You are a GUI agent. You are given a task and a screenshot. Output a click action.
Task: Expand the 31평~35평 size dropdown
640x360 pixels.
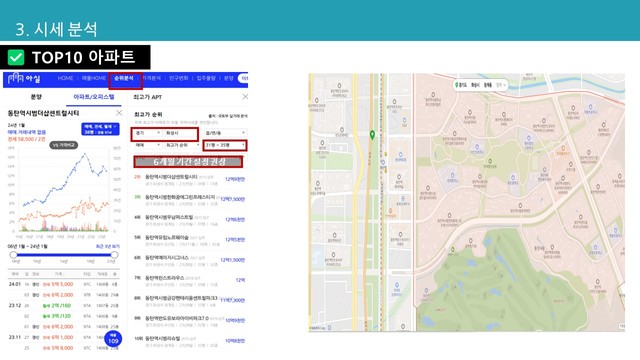225,145
